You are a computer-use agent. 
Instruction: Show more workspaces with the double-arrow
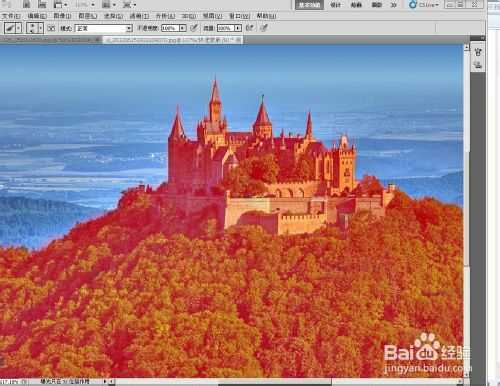pyautogui.click(x=394, y=5)
